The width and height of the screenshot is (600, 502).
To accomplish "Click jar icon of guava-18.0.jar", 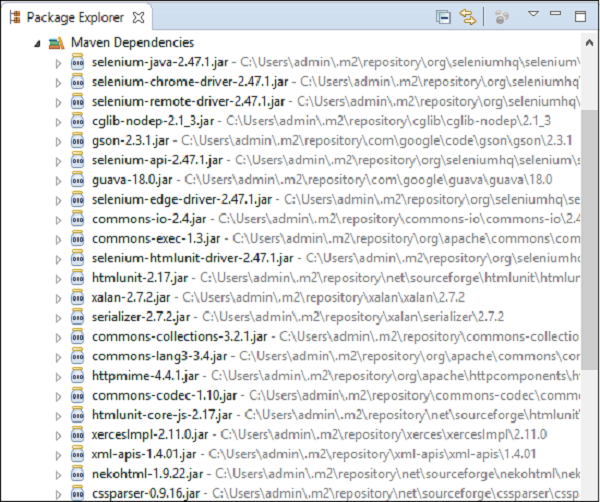I will [78, 179].
